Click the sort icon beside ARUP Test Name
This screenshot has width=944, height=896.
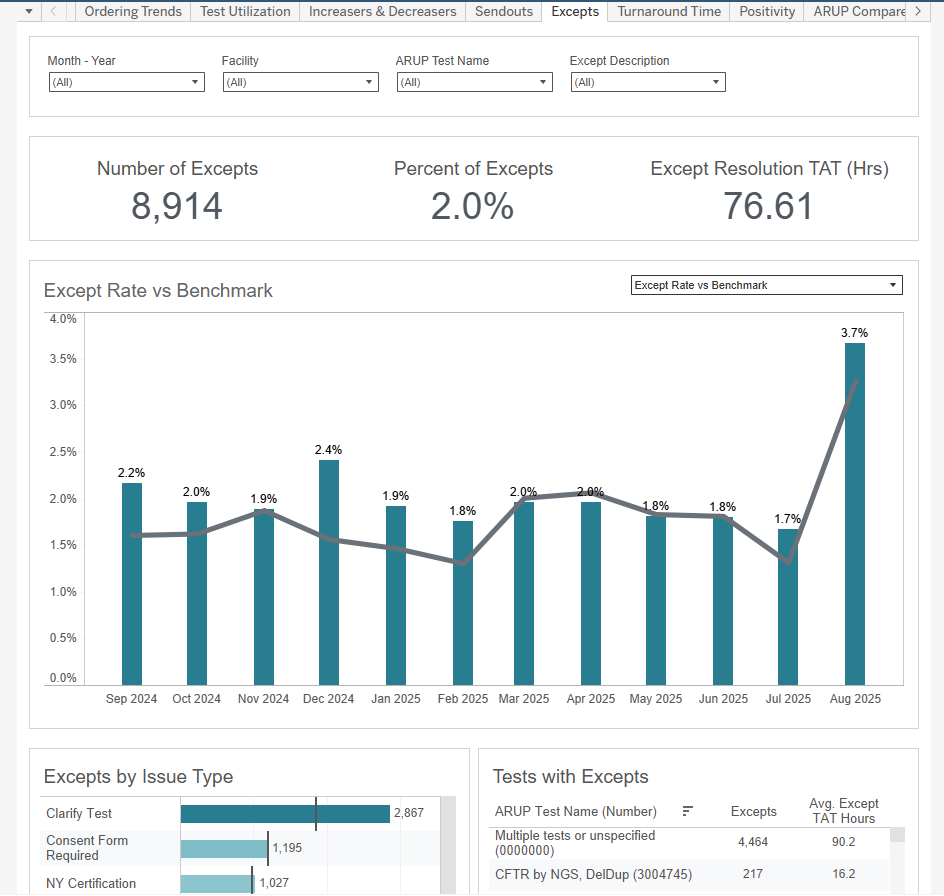[x=688, y=811]
